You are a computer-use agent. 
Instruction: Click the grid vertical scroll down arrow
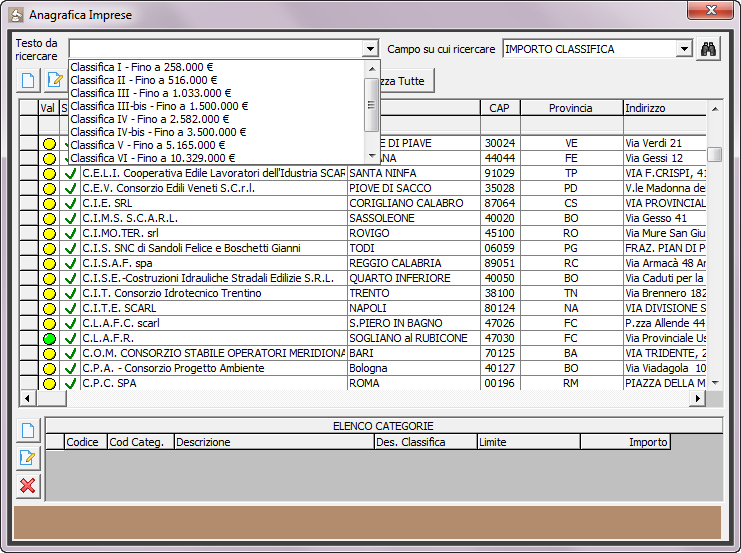pyautogui.click(x=715, y=383)
